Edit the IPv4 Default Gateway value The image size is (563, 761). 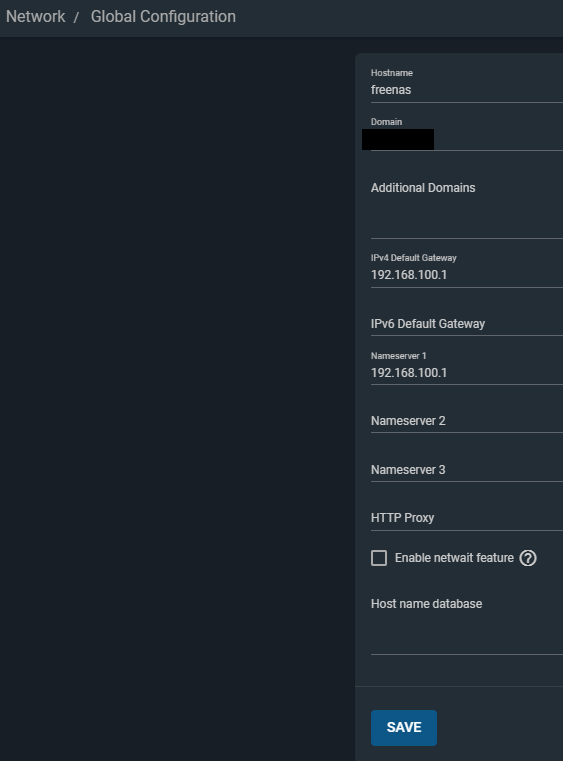pos(466,275)
